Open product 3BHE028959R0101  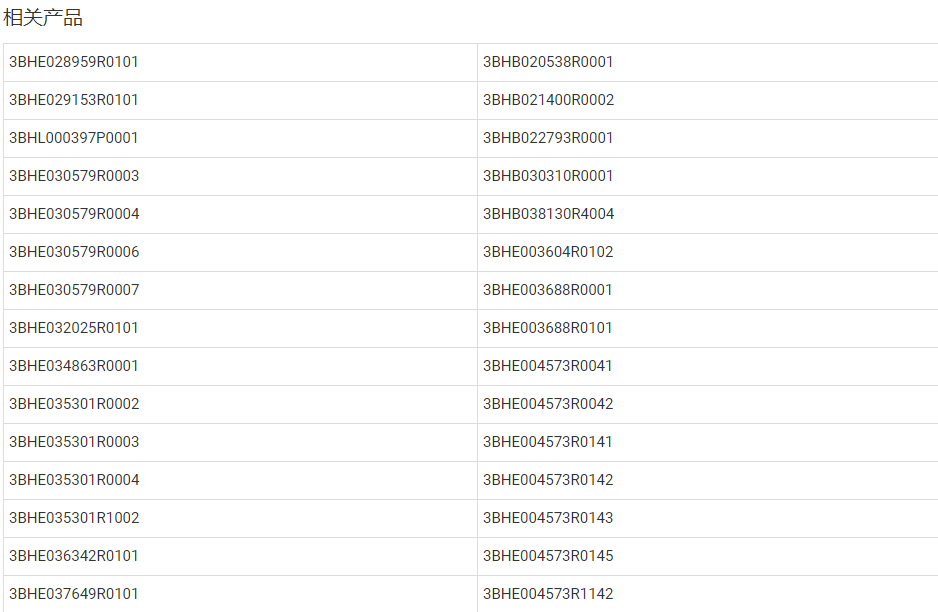pyautogui.click(x=74, y=62)
